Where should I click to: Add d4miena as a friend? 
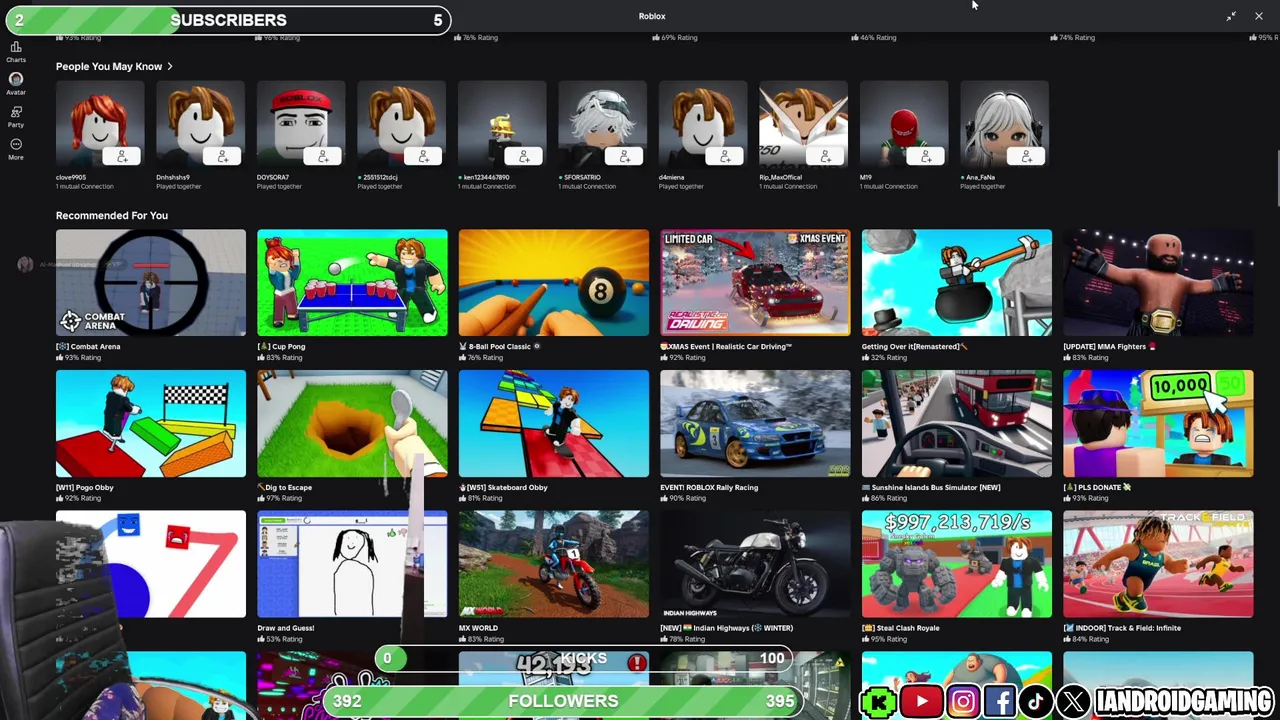pos(725,157)
